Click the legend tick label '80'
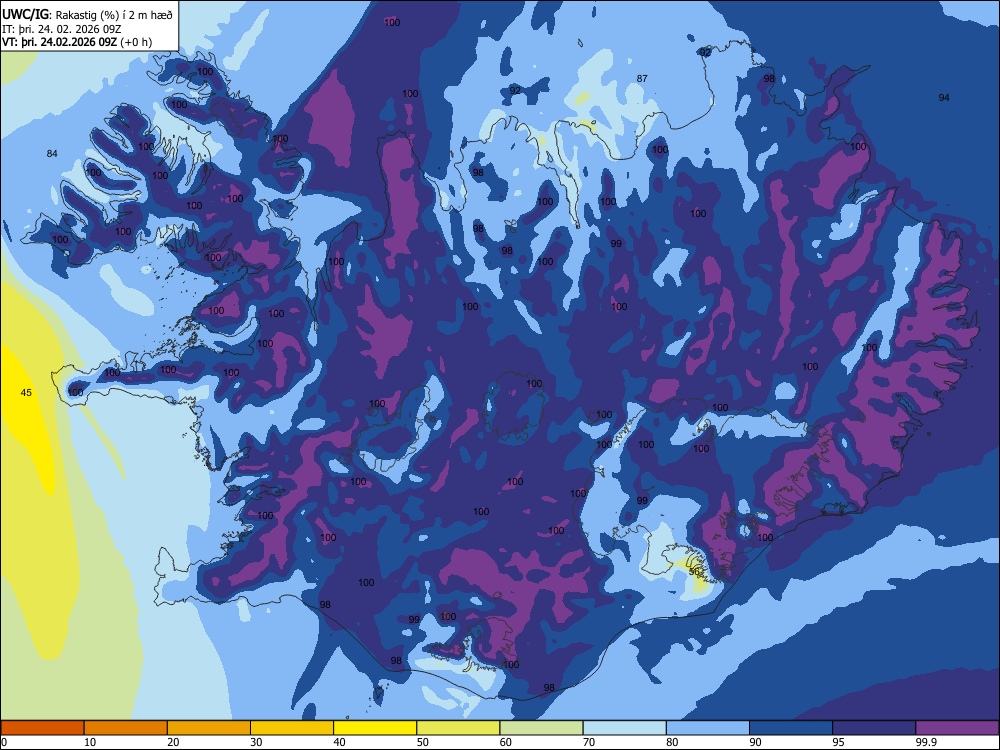Image resolution: width=1000 pixels, height=750 pixels. click(x=672, y=742)
